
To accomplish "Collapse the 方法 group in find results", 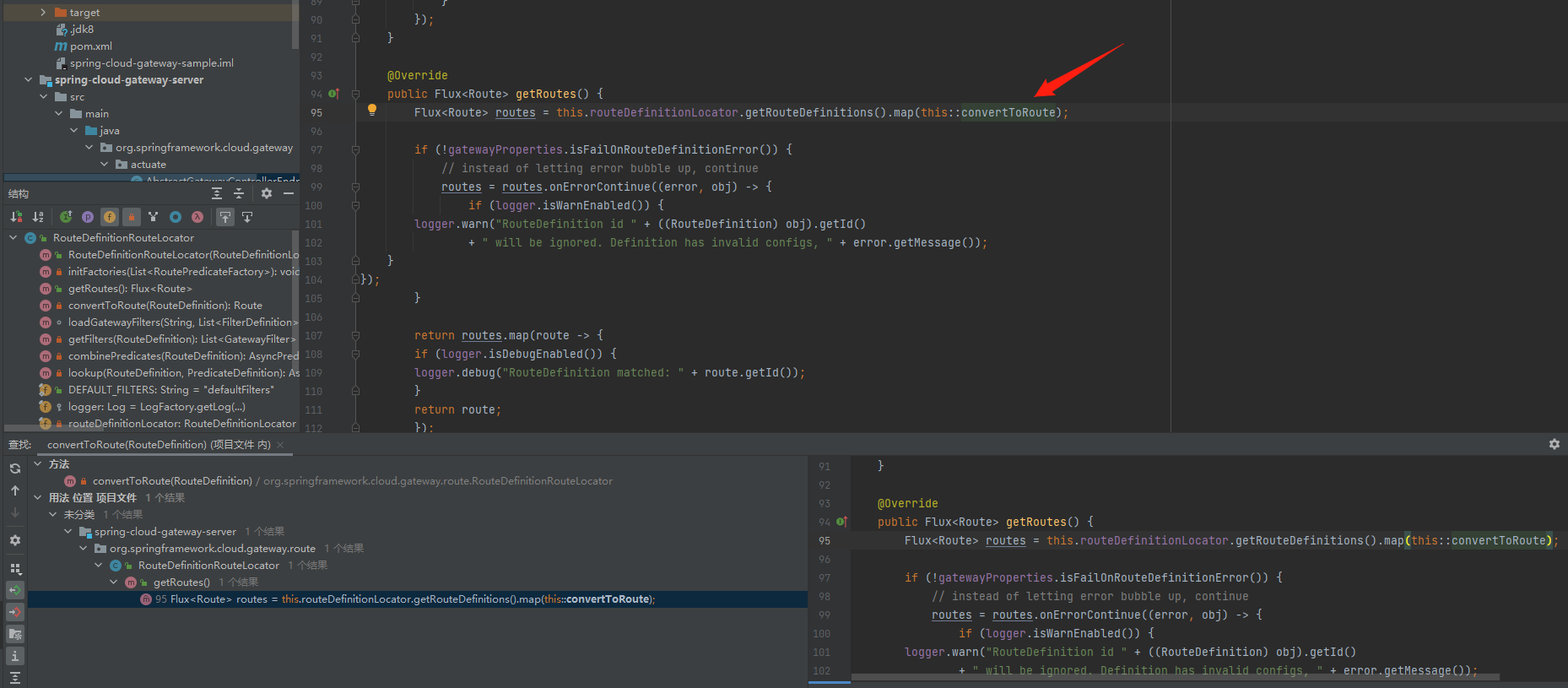I will tap(38, 464).
